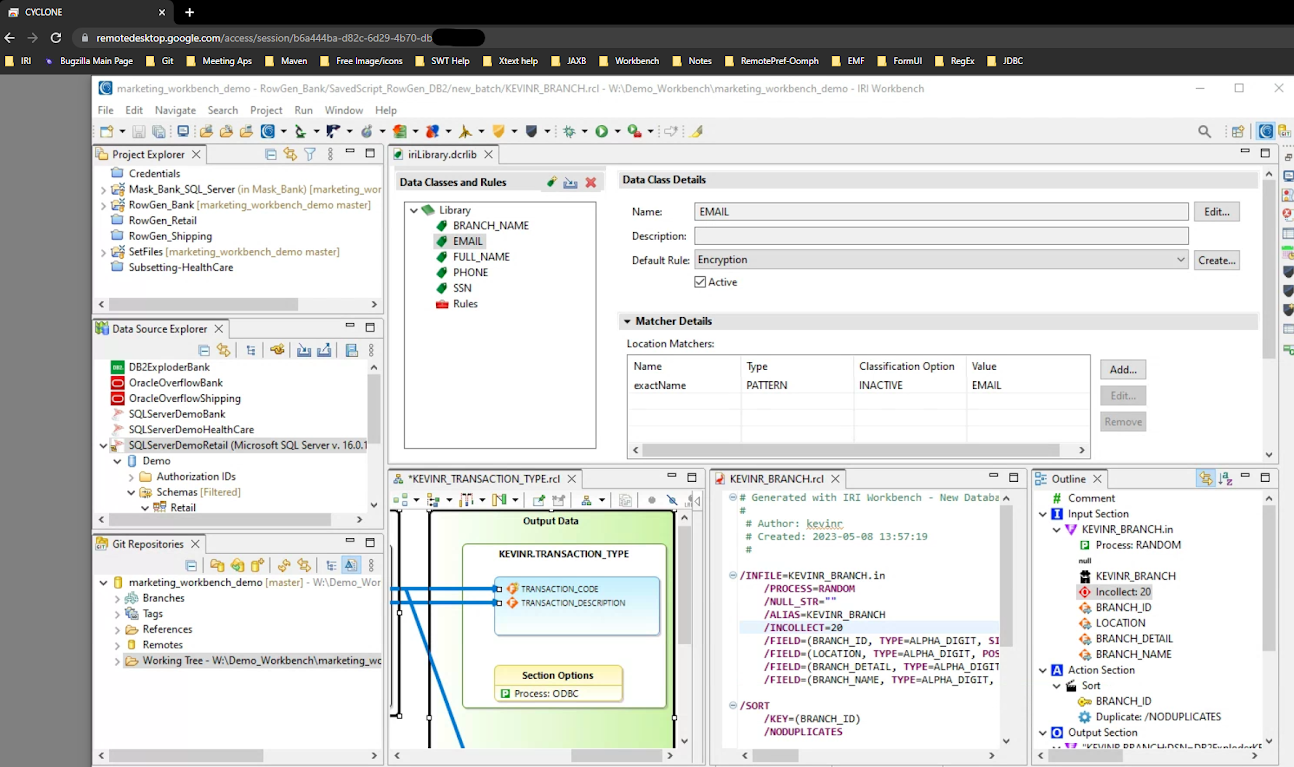Toggle the alphabetical sort icon in Outline view
Screen dimensions: 1294x767
click(x=1225, y=479)
